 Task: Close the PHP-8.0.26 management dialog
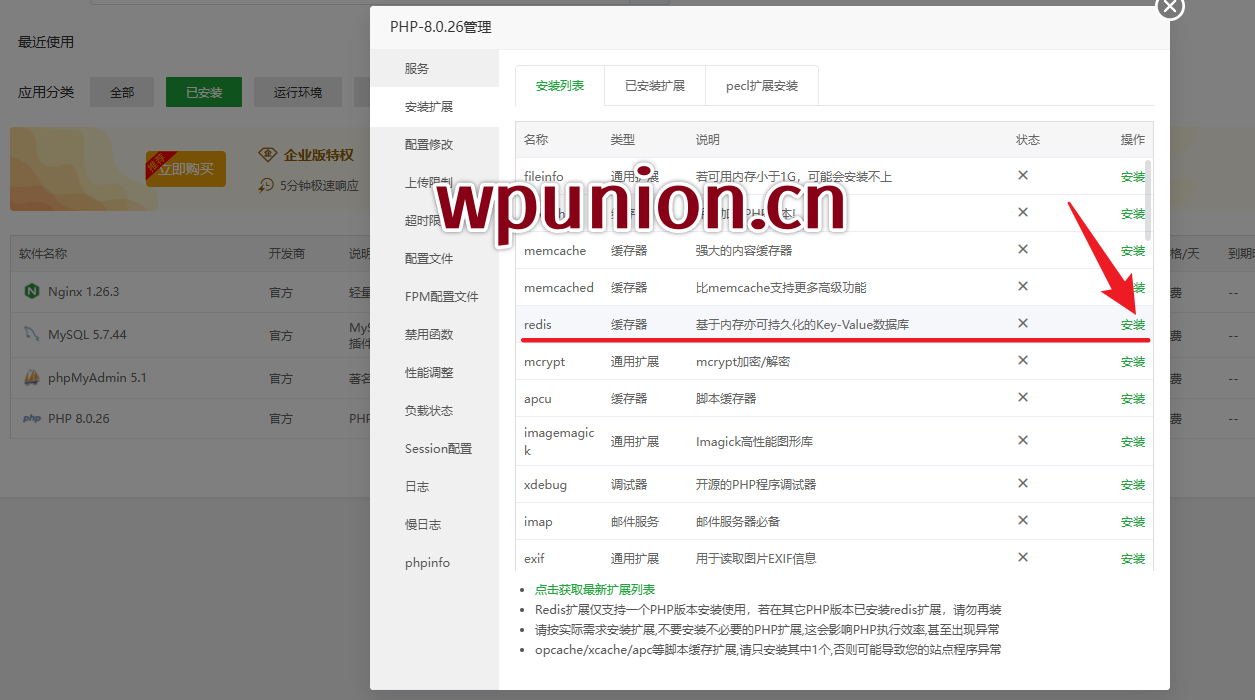(x=1170, y=6)
